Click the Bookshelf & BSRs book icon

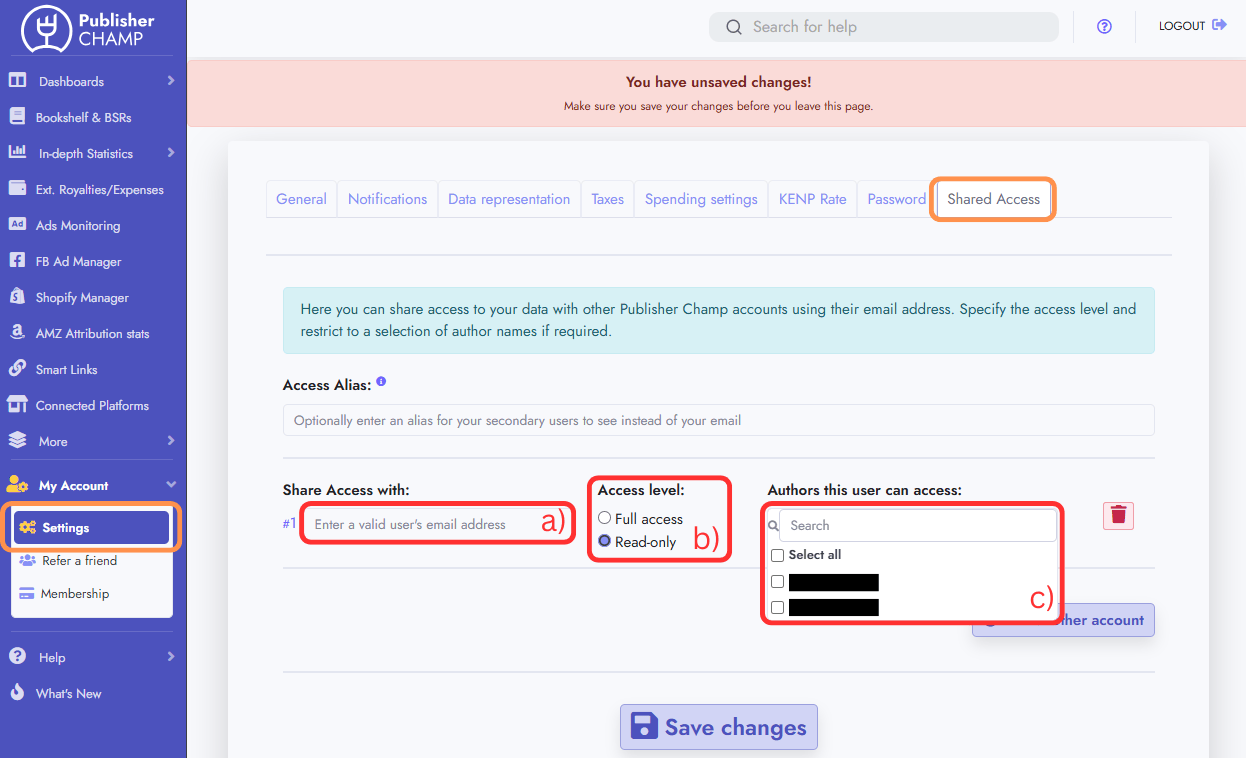17,116
